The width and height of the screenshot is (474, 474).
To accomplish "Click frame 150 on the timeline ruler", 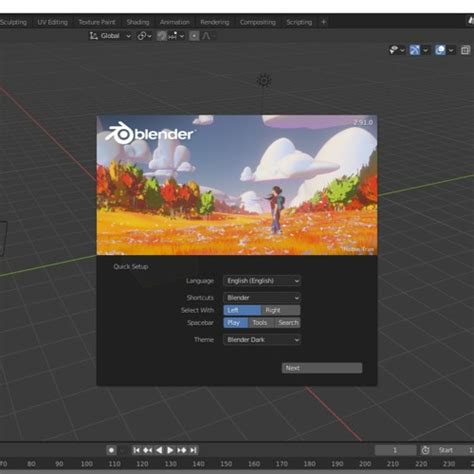I will point(226,464).
